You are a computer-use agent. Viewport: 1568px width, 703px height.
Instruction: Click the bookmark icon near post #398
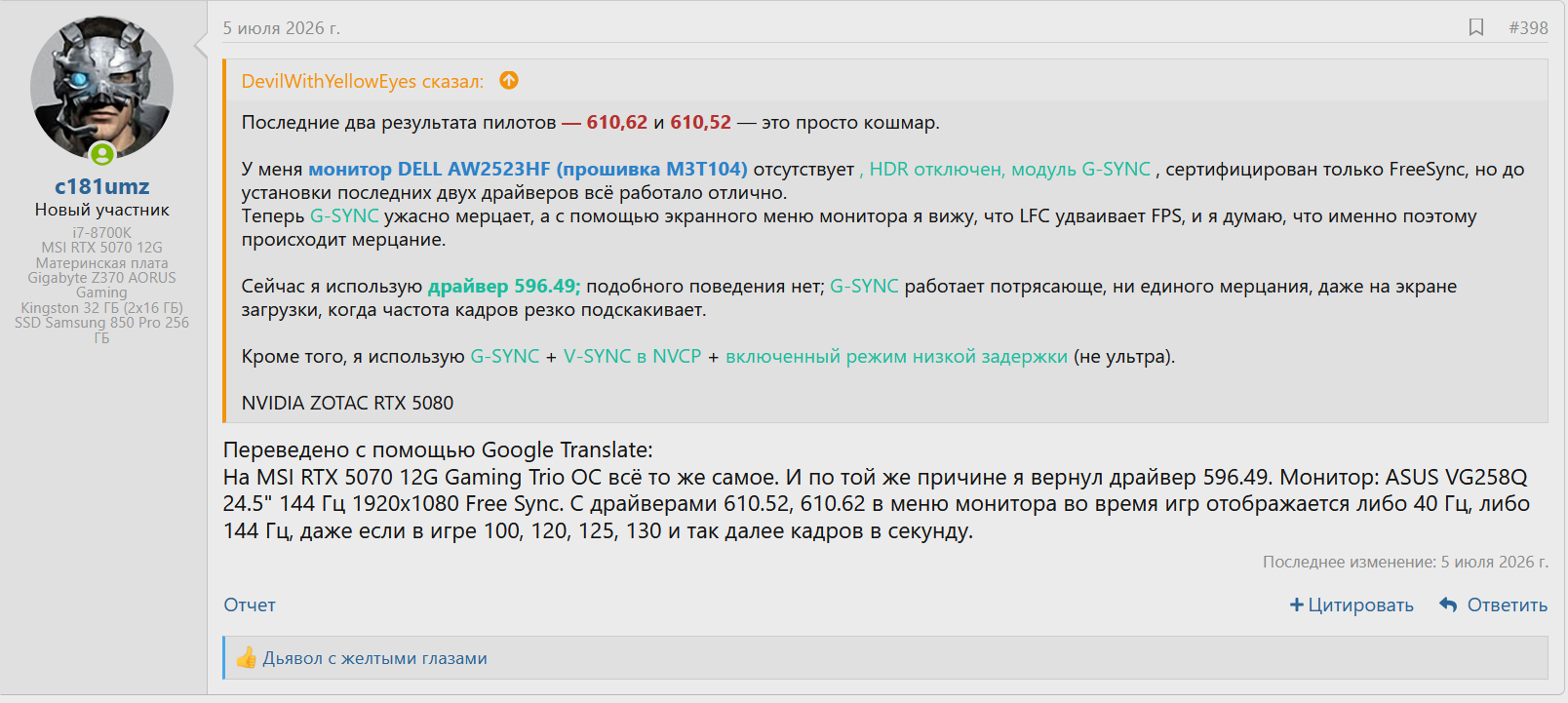click(x=1476, y=27)
